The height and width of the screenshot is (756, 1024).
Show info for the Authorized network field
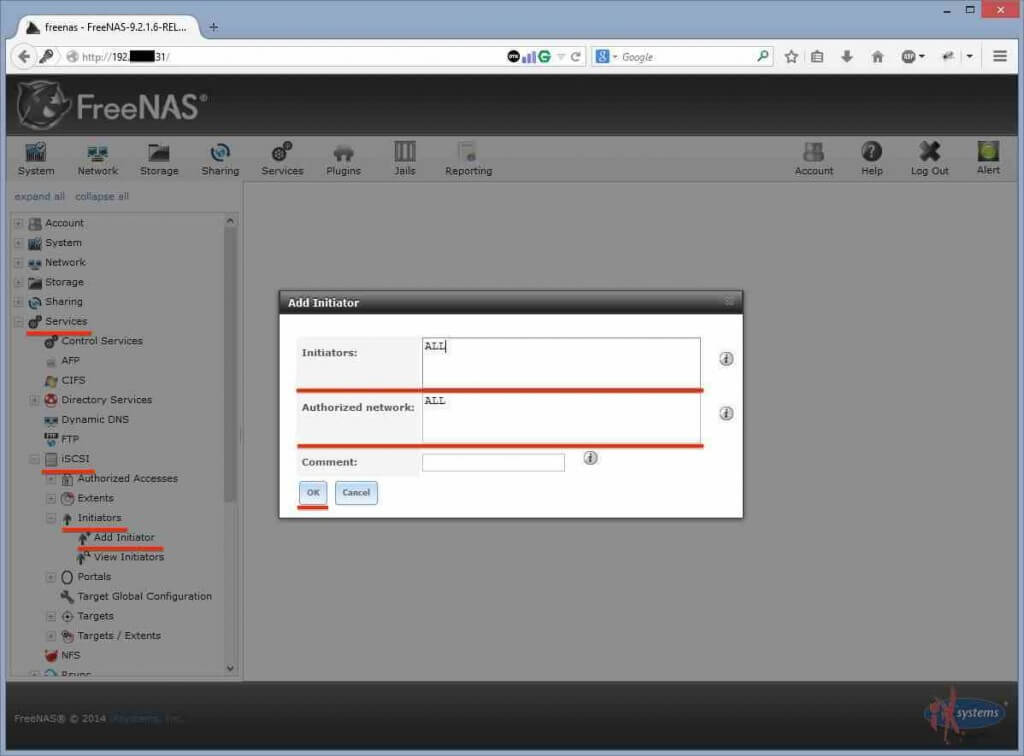(x=726, y=413)
